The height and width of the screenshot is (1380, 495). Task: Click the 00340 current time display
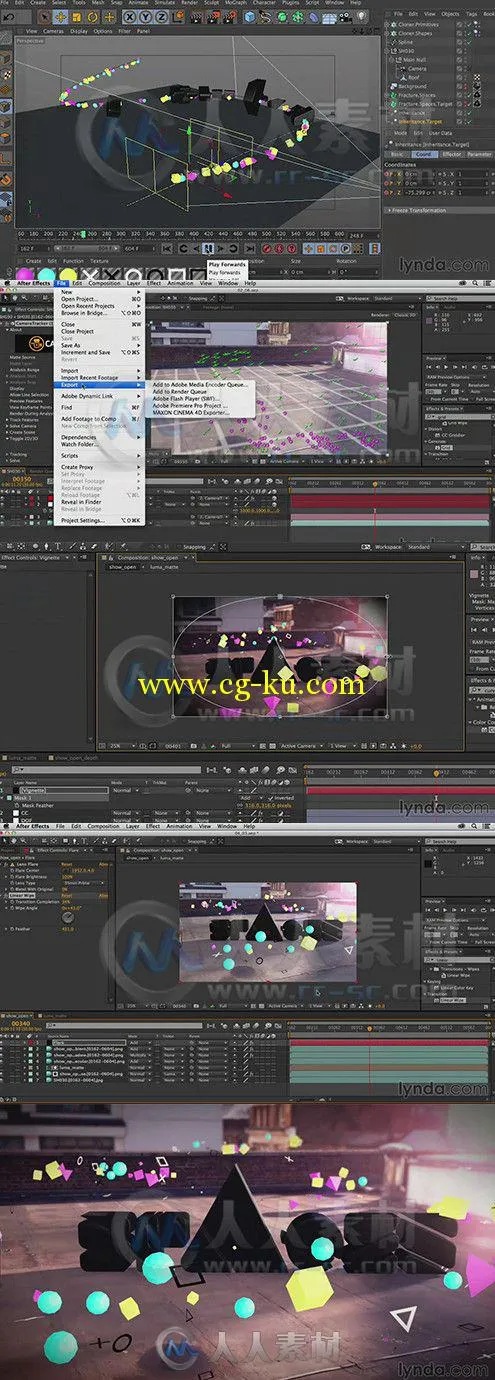click(20, 1024)
